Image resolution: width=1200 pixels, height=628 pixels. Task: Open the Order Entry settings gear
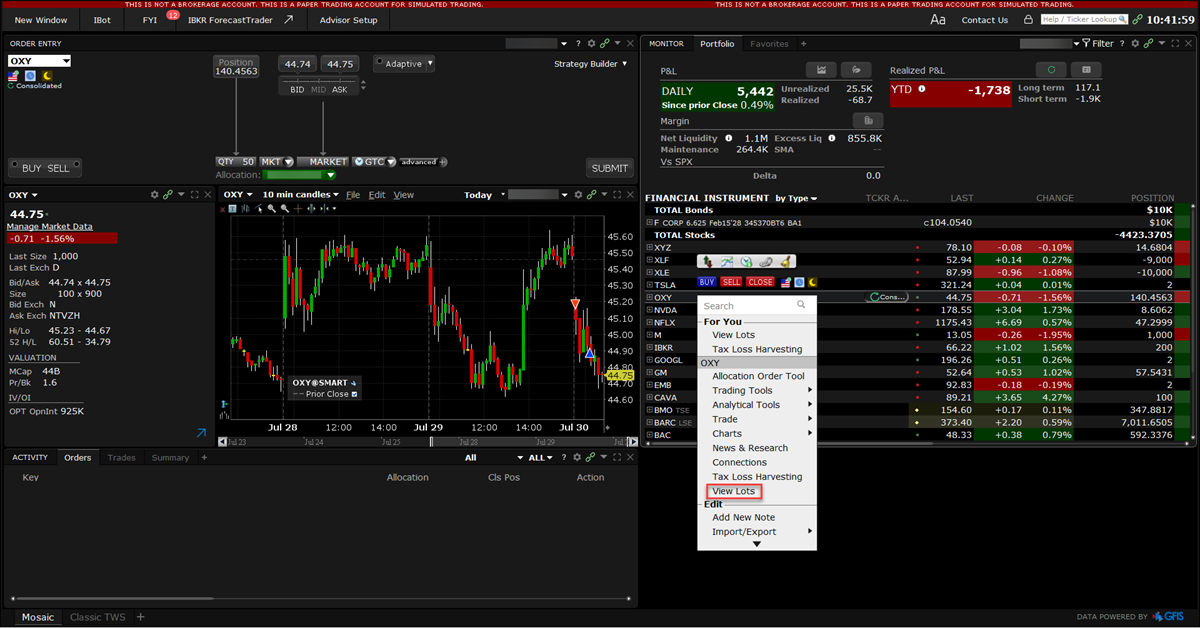click(x=591, y=44)
